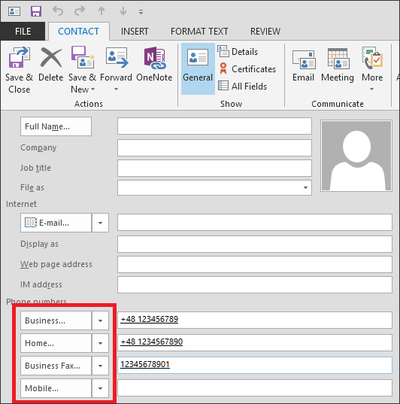Image resolution: width=400 pixels, height=404 pixels.
Task: Open the FILE tab
Action: pyautogui.click(x=23, y=31)
